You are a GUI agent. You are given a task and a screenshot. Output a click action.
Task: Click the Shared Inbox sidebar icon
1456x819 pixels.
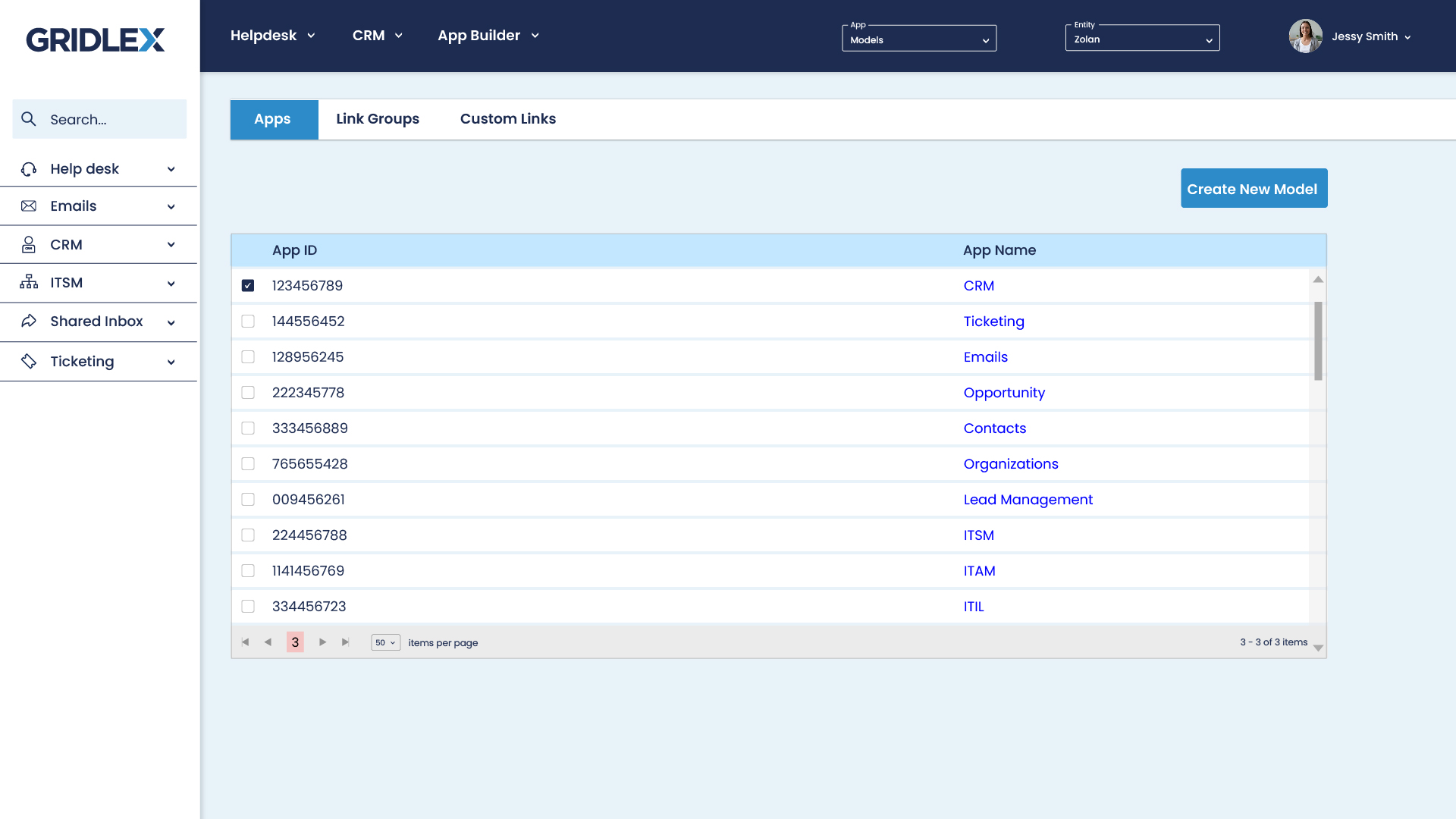coord(30,321)
